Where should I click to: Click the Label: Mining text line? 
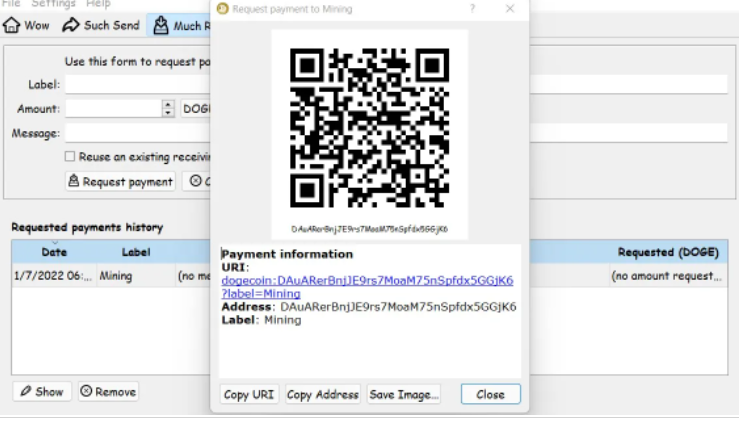coord(261,320)
